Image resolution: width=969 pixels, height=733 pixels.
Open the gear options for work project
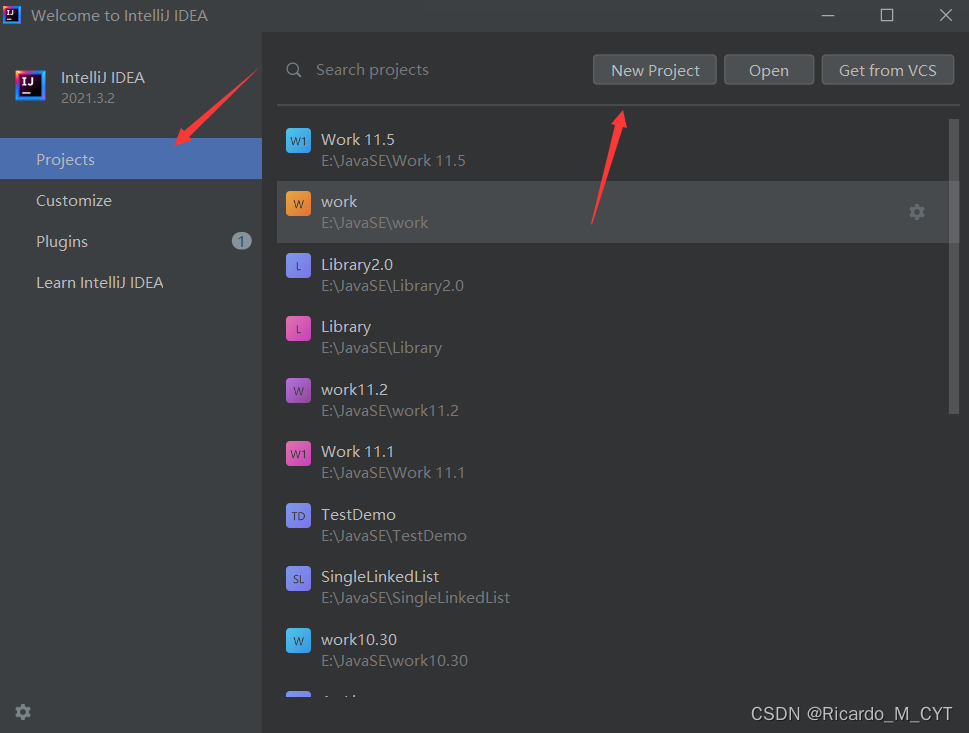coord(916,212)
